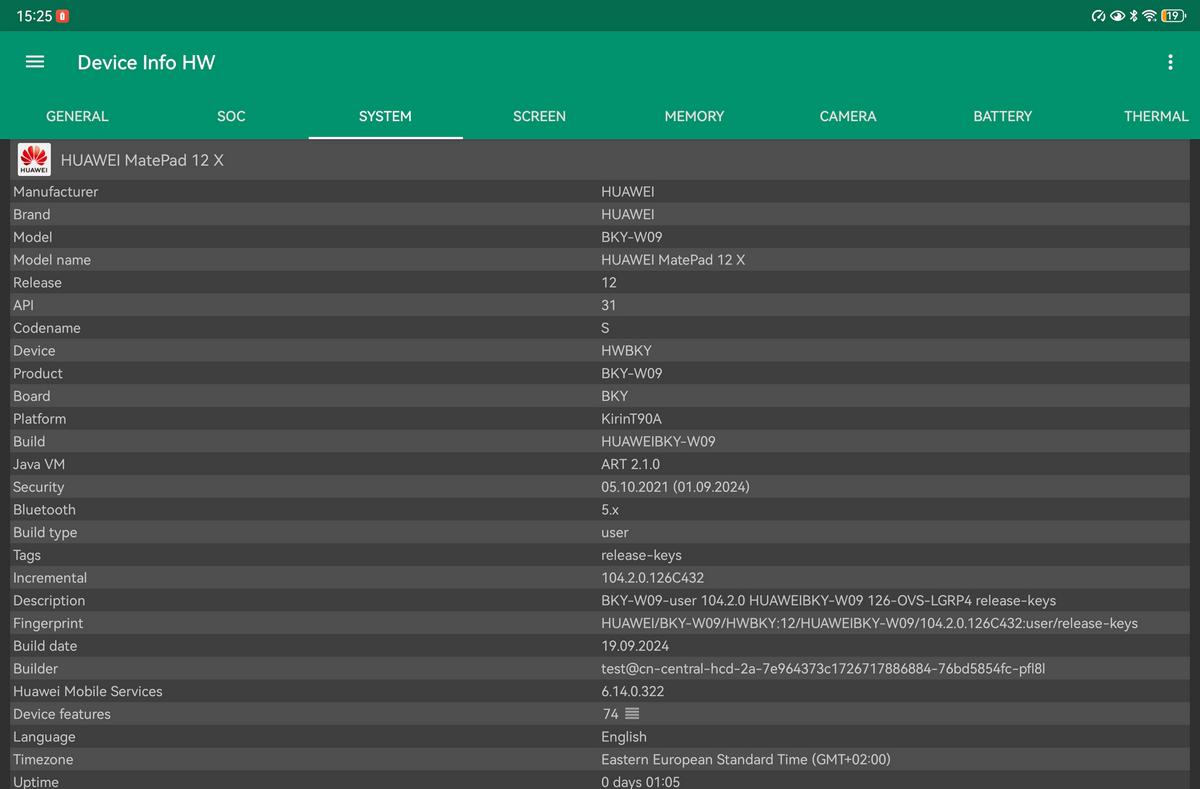Tap Huawei Mobile Services version 6.14.0.322

click(633, 692)
